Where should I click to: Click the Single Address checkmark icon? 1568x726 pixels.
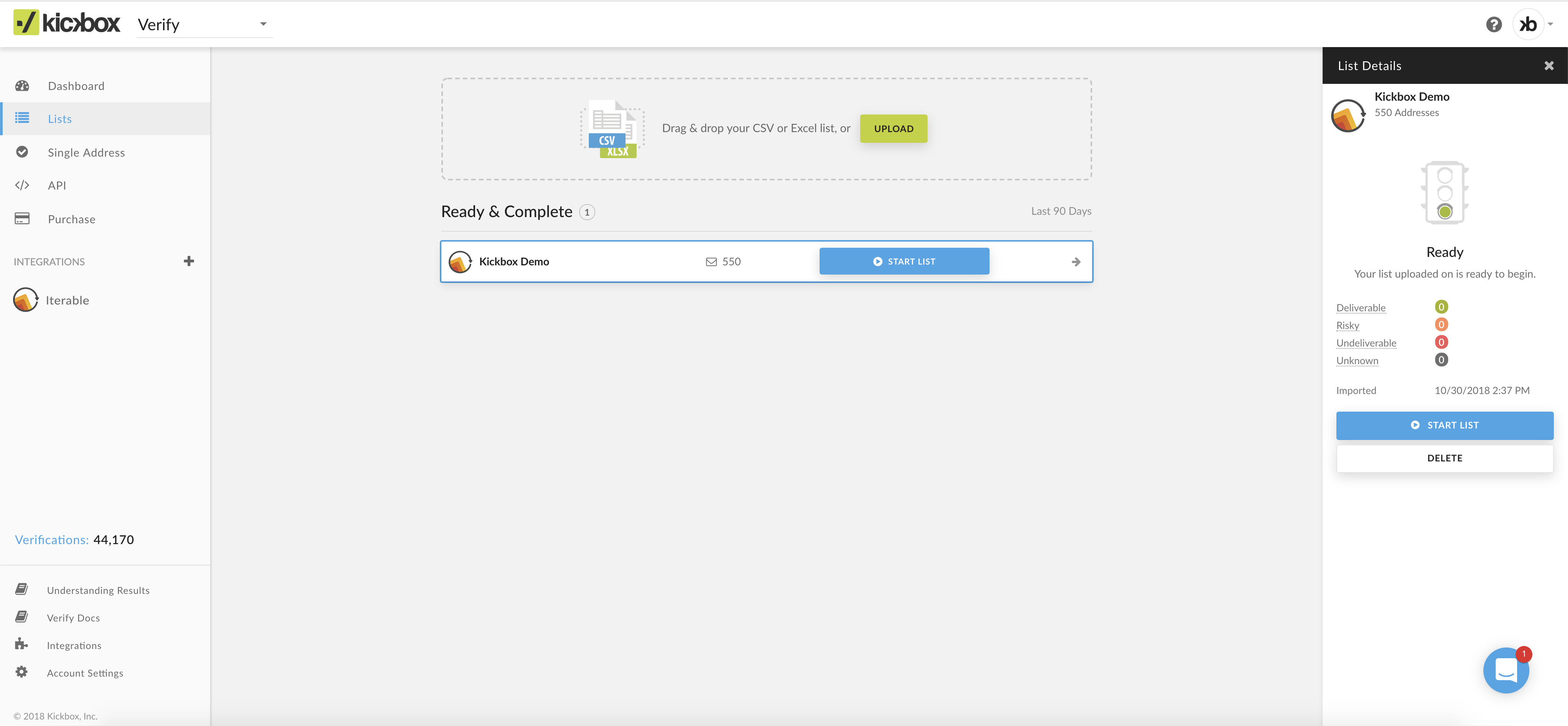22,152
